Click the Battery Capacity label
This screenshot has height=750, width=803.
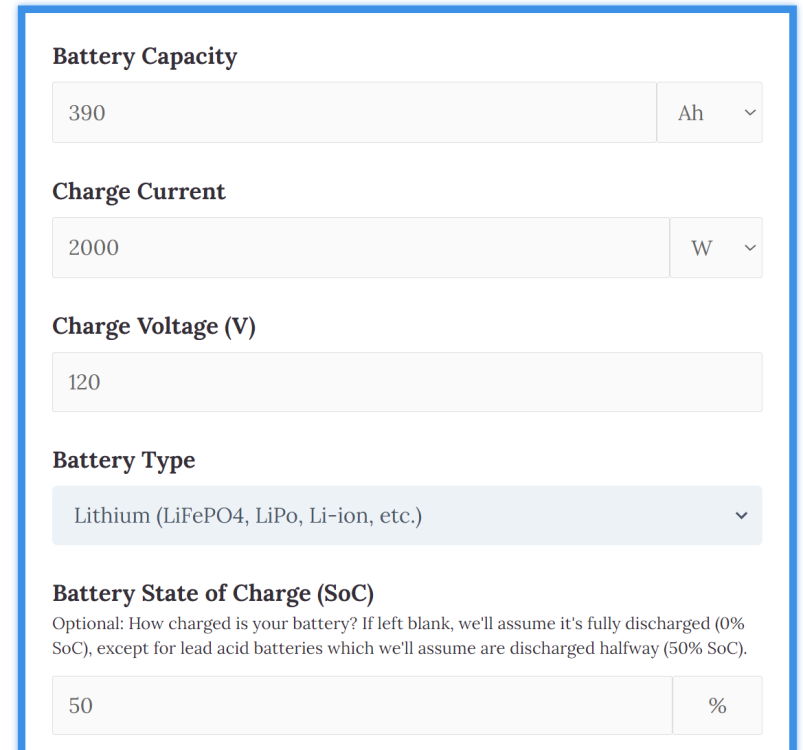point(145,56)
